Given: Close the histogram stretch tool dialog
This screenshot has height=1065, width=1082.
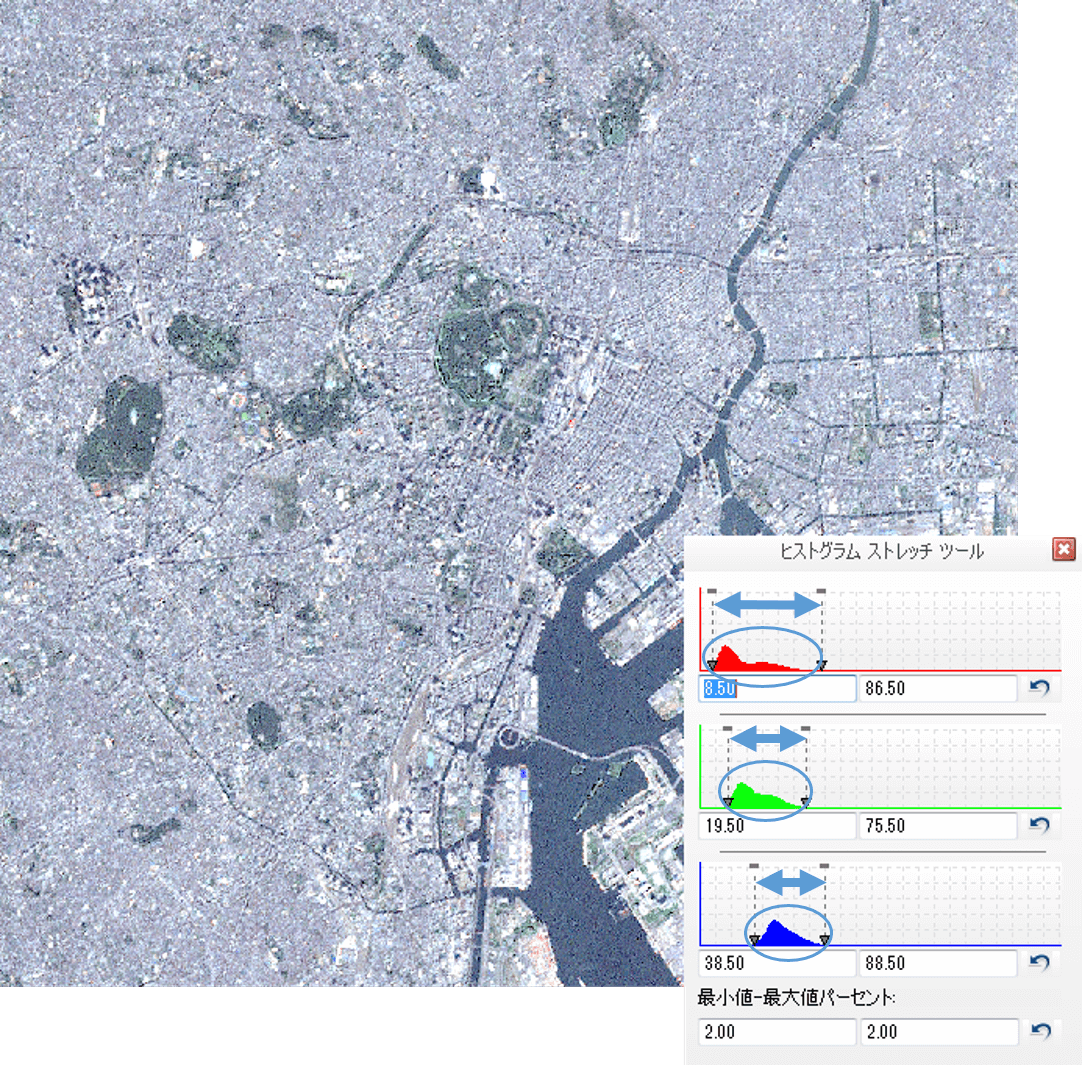Looking at the screenshot, I should pyautogui.click(x=1064, y=550).
